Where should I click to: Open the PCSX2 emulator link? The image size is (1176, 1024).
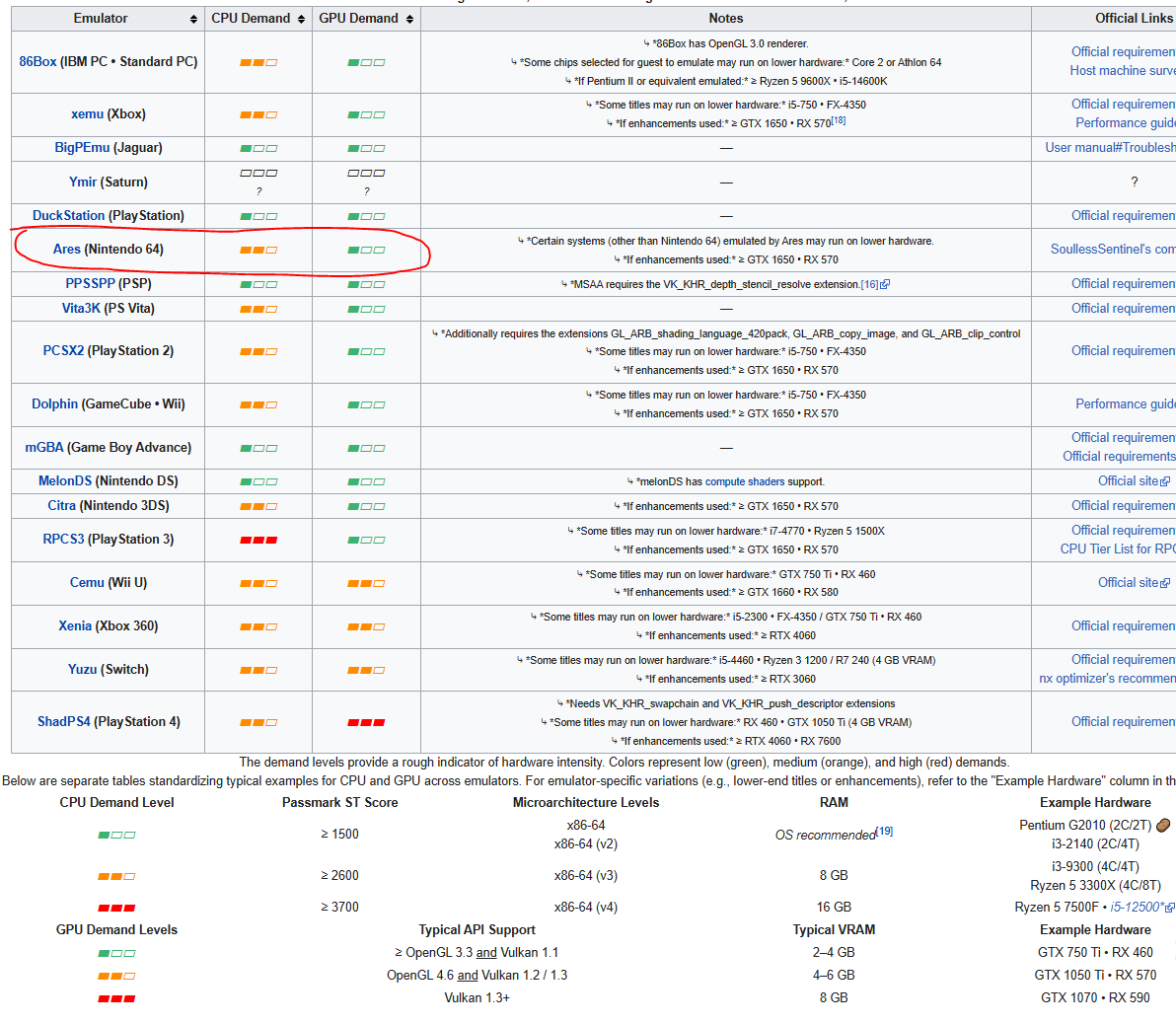(x=63, y=350)
